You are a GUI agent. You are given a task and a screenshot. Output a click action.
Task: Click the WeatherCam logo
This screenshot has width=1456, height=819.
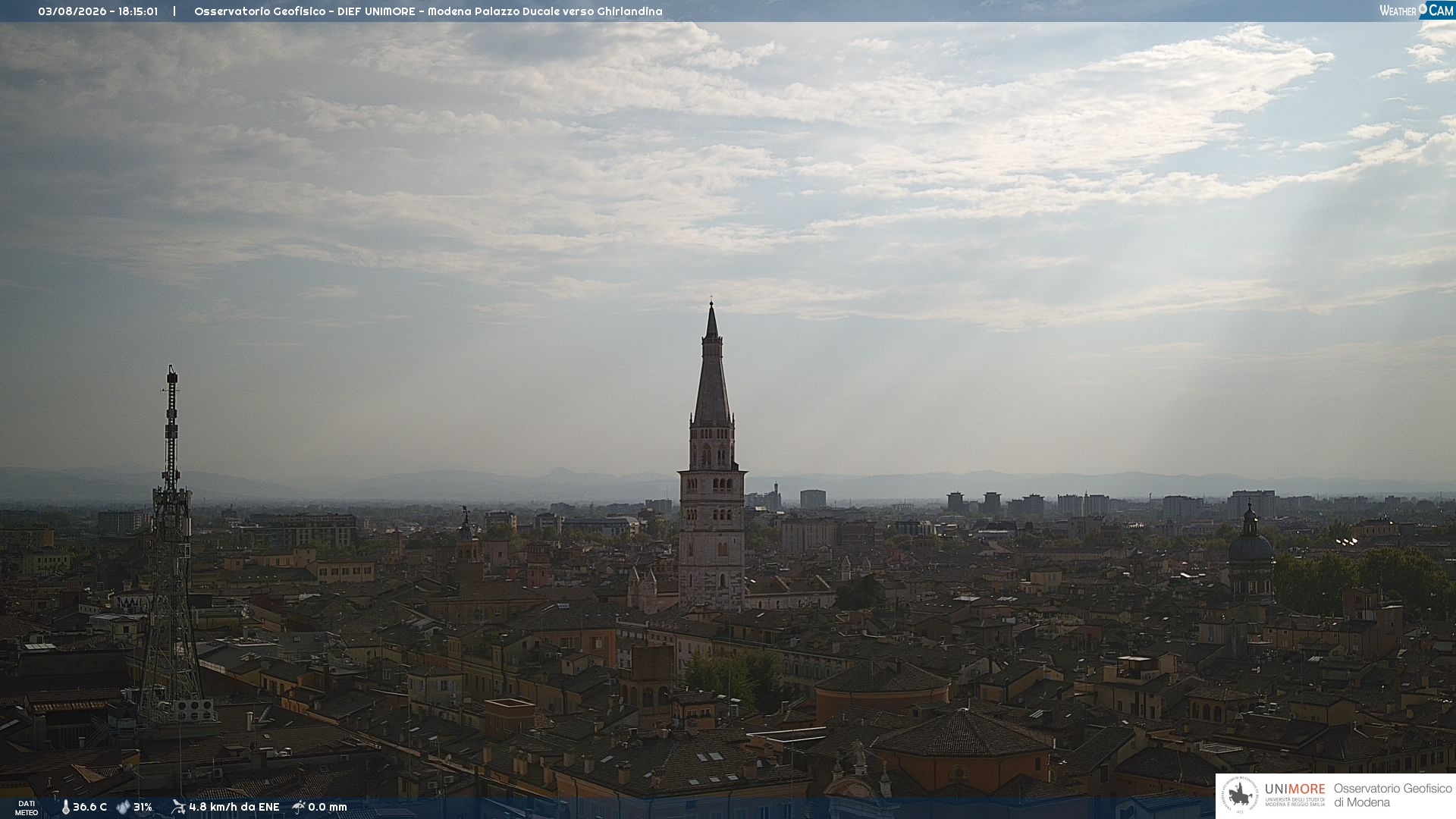coord(1417,10)
